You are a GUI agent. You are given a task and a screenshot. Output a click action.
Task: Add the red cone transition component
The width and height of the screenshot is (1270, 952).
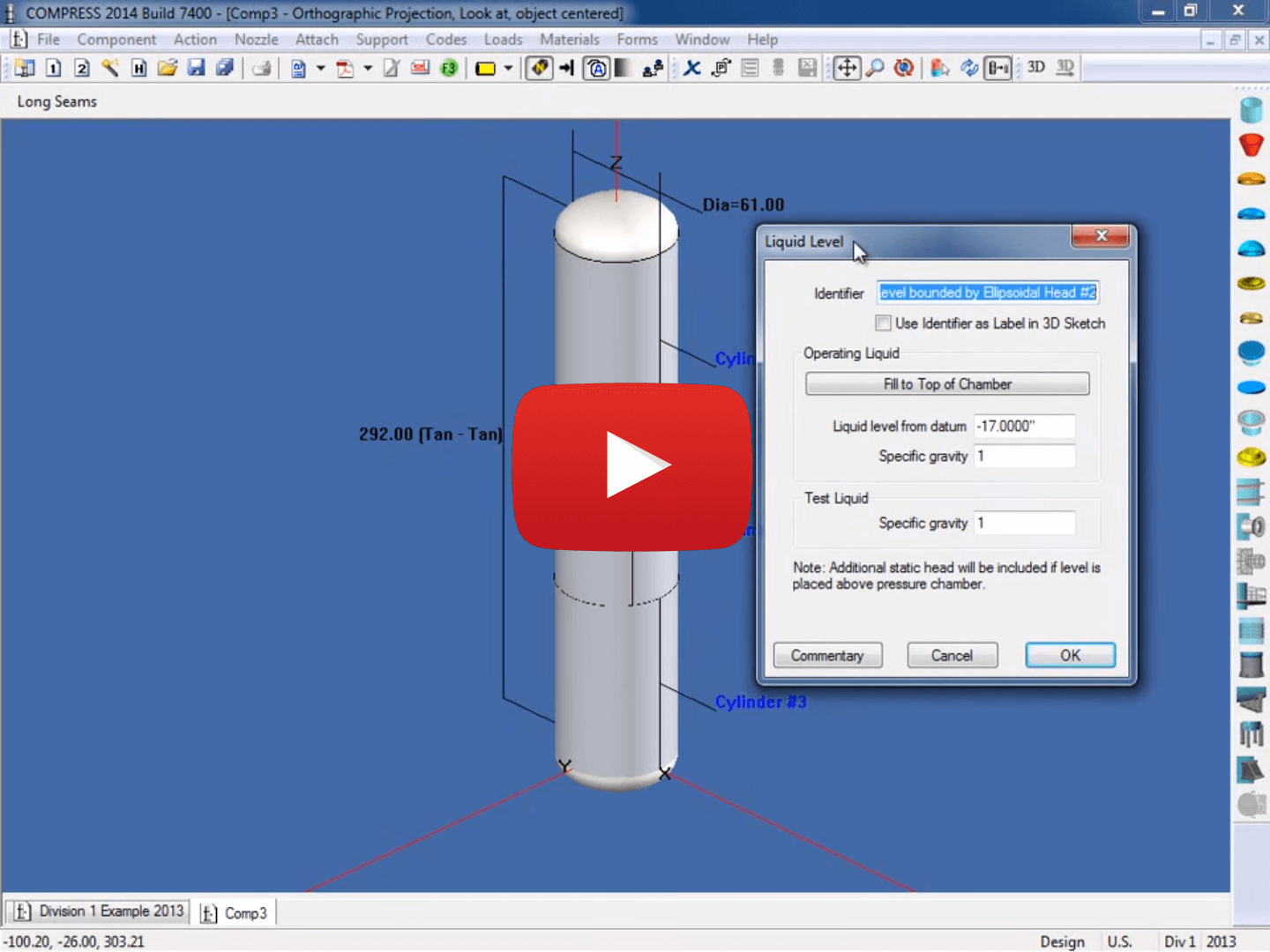click(1251, 145)
